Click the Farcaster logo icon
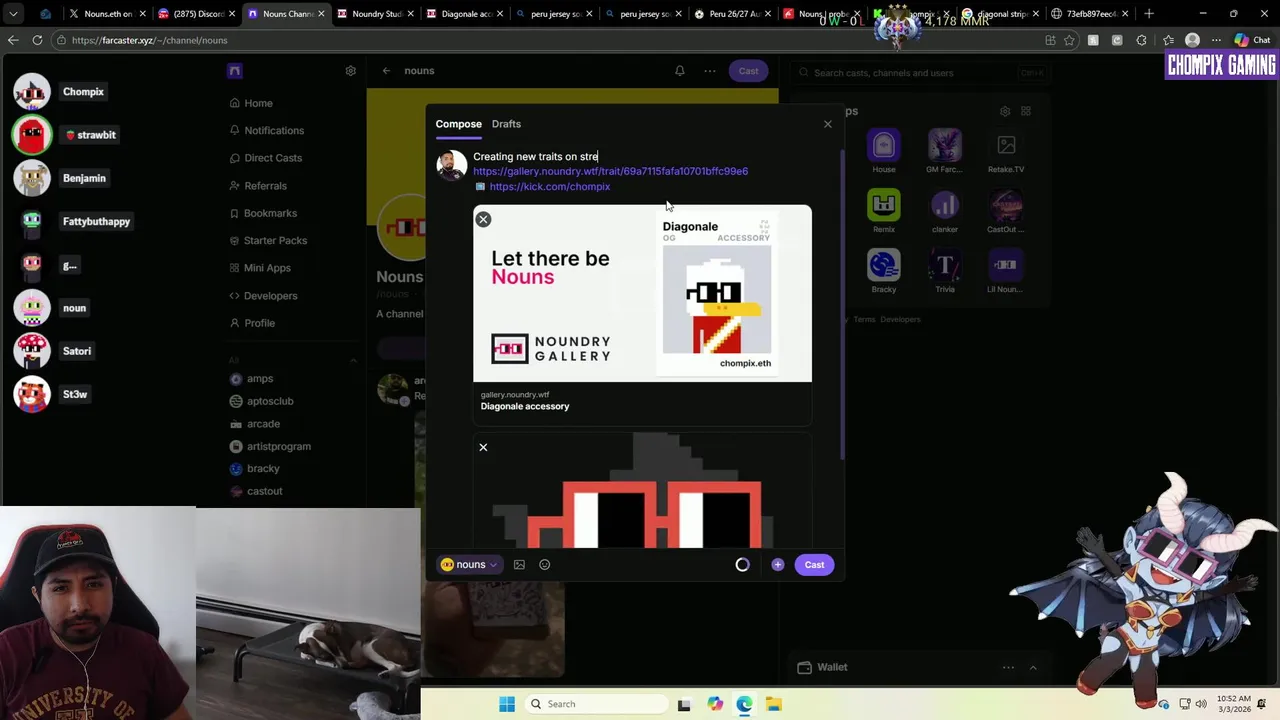This screenshot has height=720, width=1280. (235, 71)
